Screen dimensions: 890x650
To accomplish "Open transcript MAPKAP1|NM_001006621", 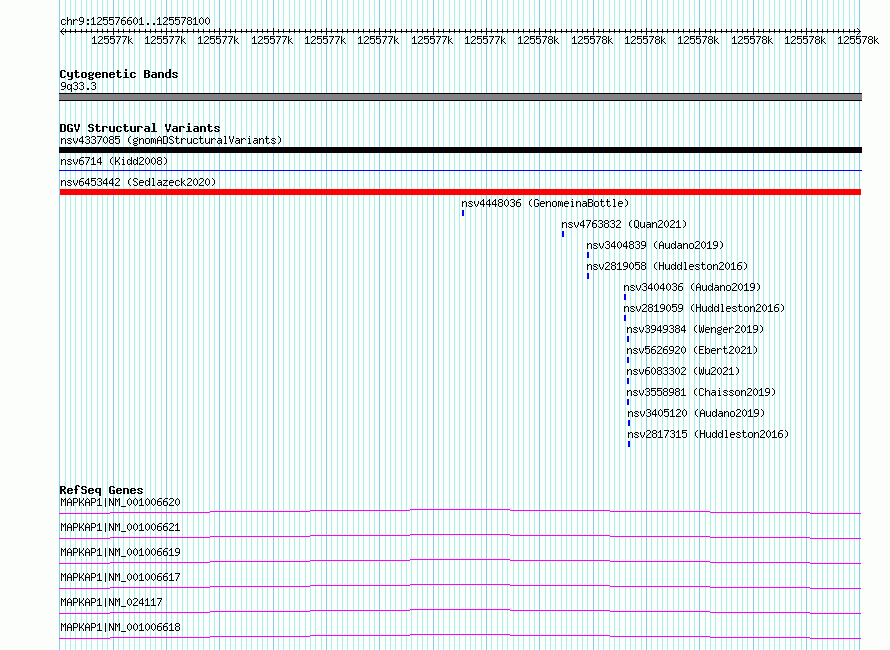I will pyautogui.click(x=120, y=527).
